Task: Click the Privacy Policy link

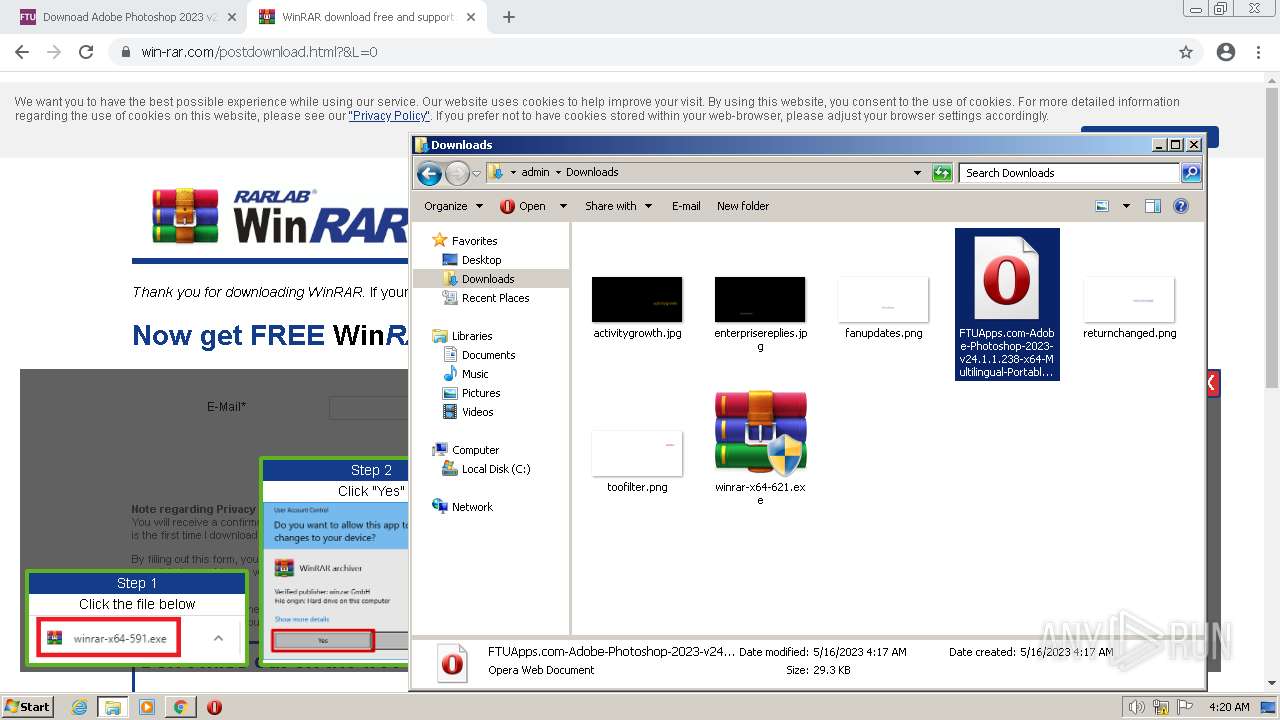Action: click(x=389, y=116)
